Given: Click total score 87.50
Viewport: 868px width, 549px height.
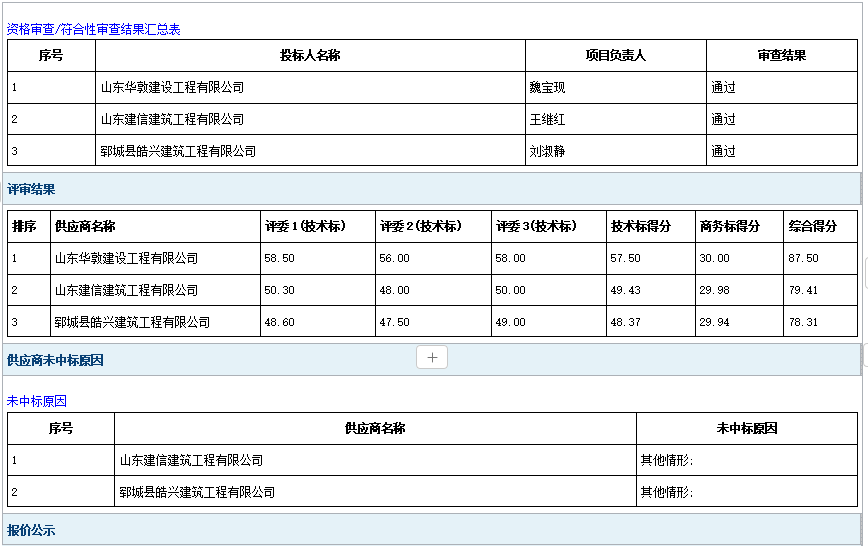Looking at the screenshot, I should click(x=803, y=258).
